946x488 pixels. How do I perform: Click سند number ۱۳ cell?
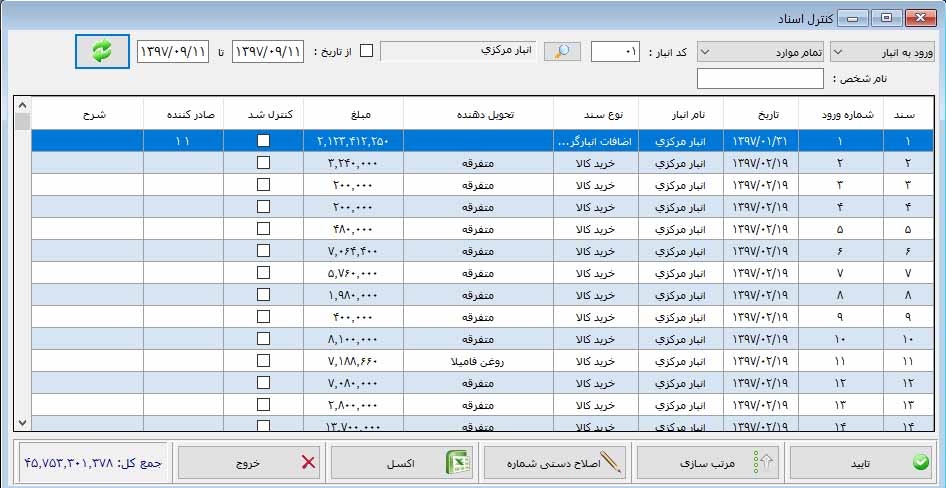[909, 405]
